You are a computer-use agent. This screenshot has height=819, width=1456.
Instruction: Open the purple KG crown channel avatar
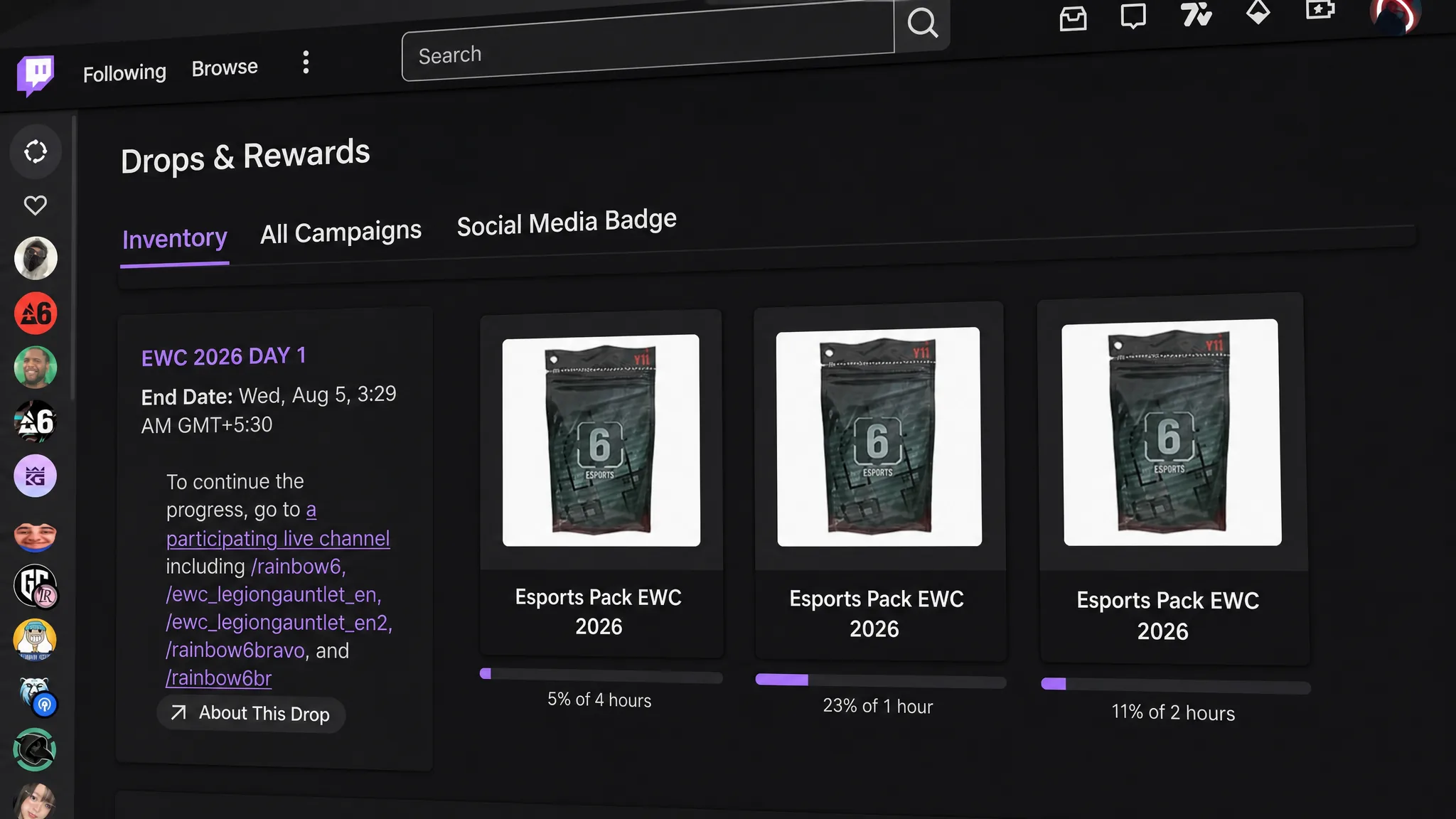[36, 476]
